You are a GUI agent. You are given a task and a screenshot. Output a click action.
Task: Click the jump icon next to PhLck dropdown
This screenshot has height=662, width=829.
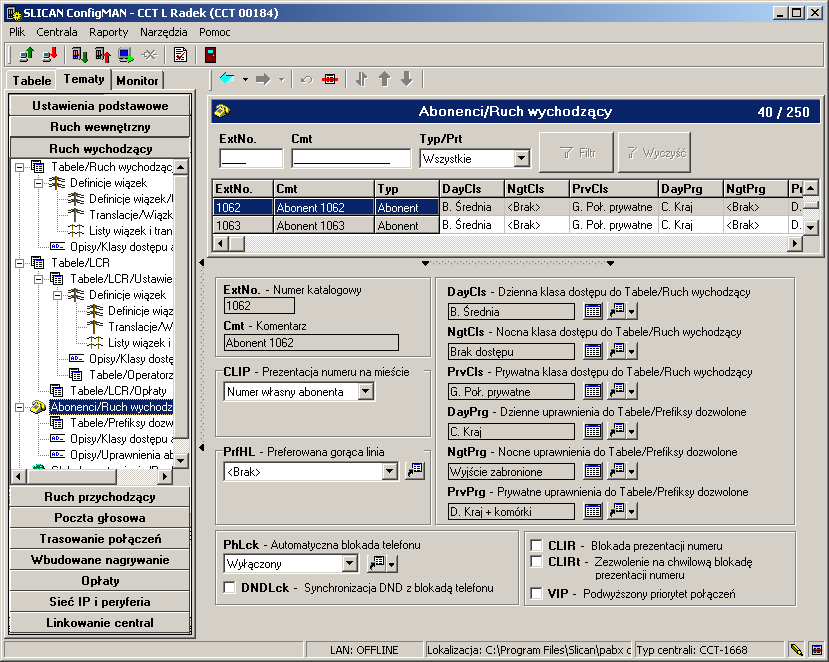pyautogui.click(x=376, y=564)
